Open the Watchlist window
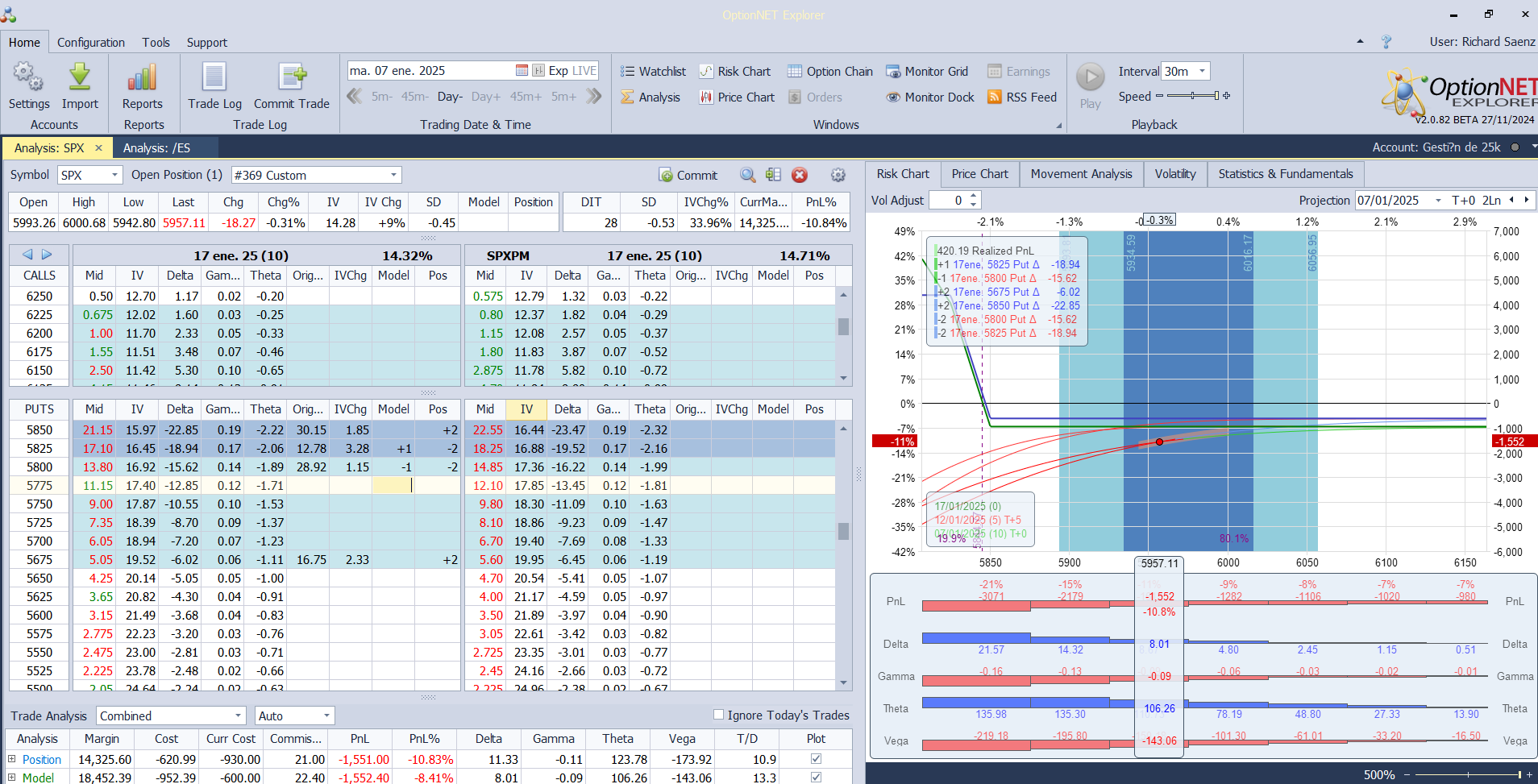 click(x=653, y=72)
